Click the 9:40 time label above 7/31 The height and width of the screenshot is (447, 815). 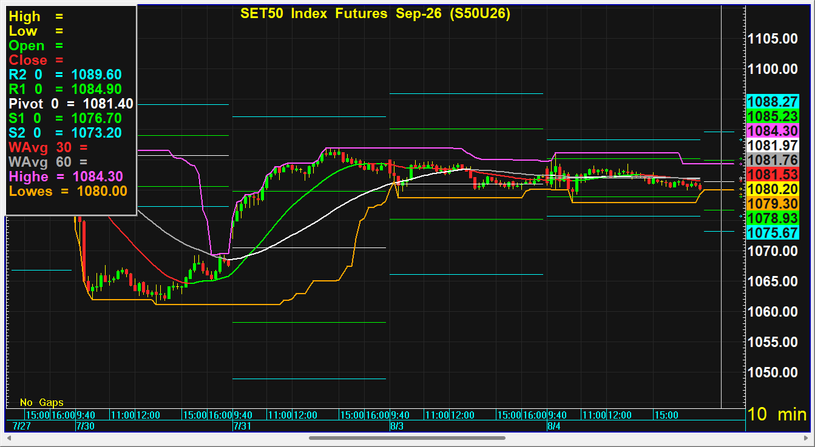tap(243, 415)
